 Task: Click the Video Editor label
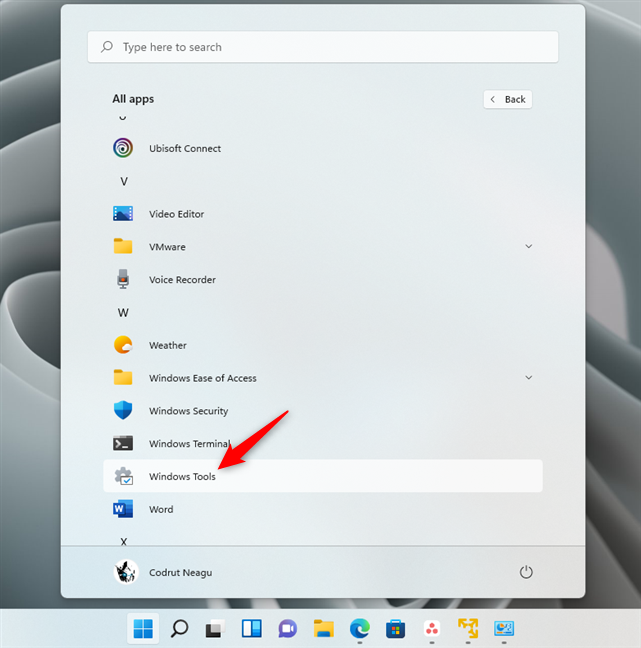(176, 214)
